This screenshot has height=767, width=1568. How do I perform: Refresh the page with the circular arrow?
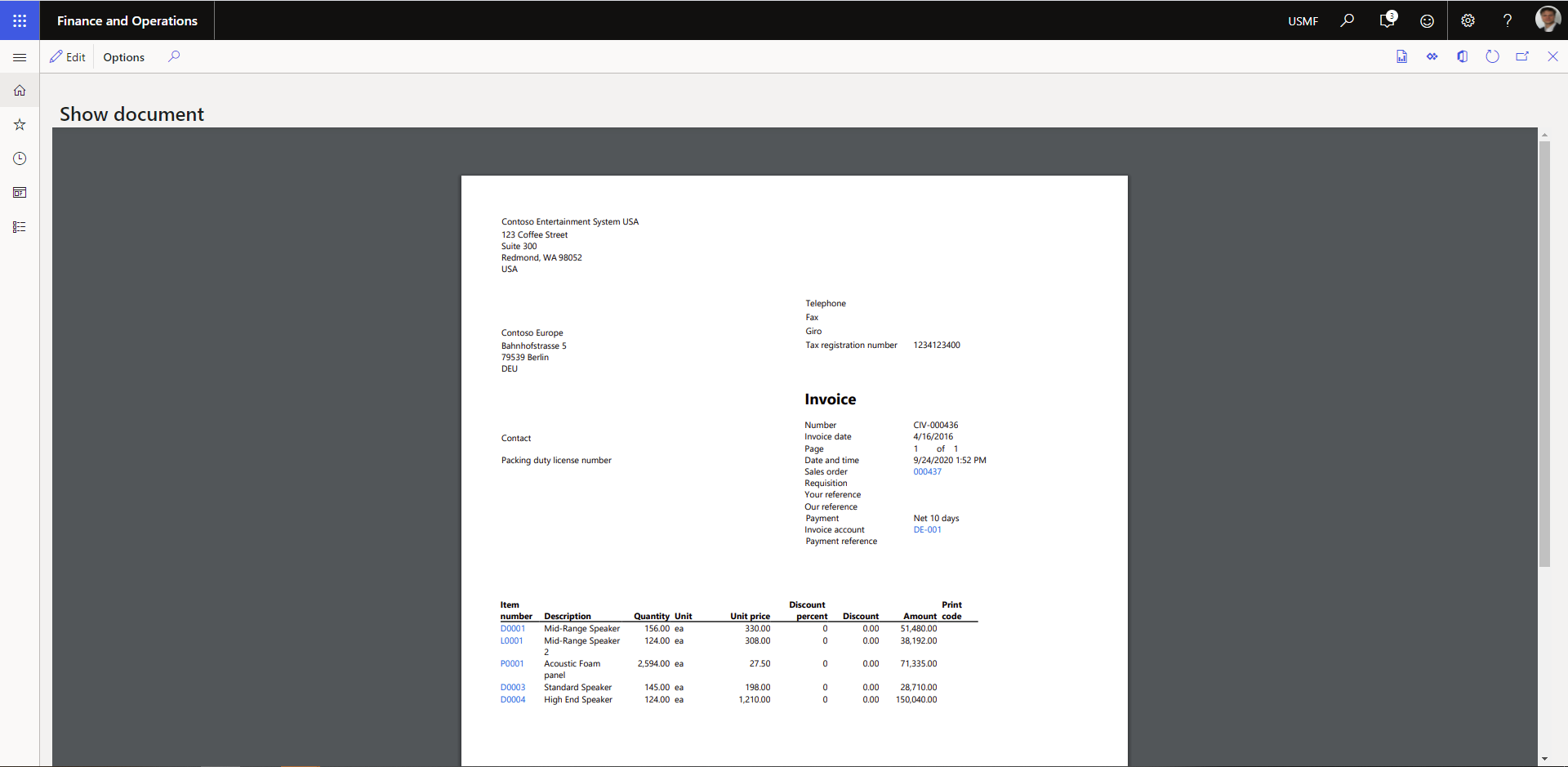(1492, 56)
